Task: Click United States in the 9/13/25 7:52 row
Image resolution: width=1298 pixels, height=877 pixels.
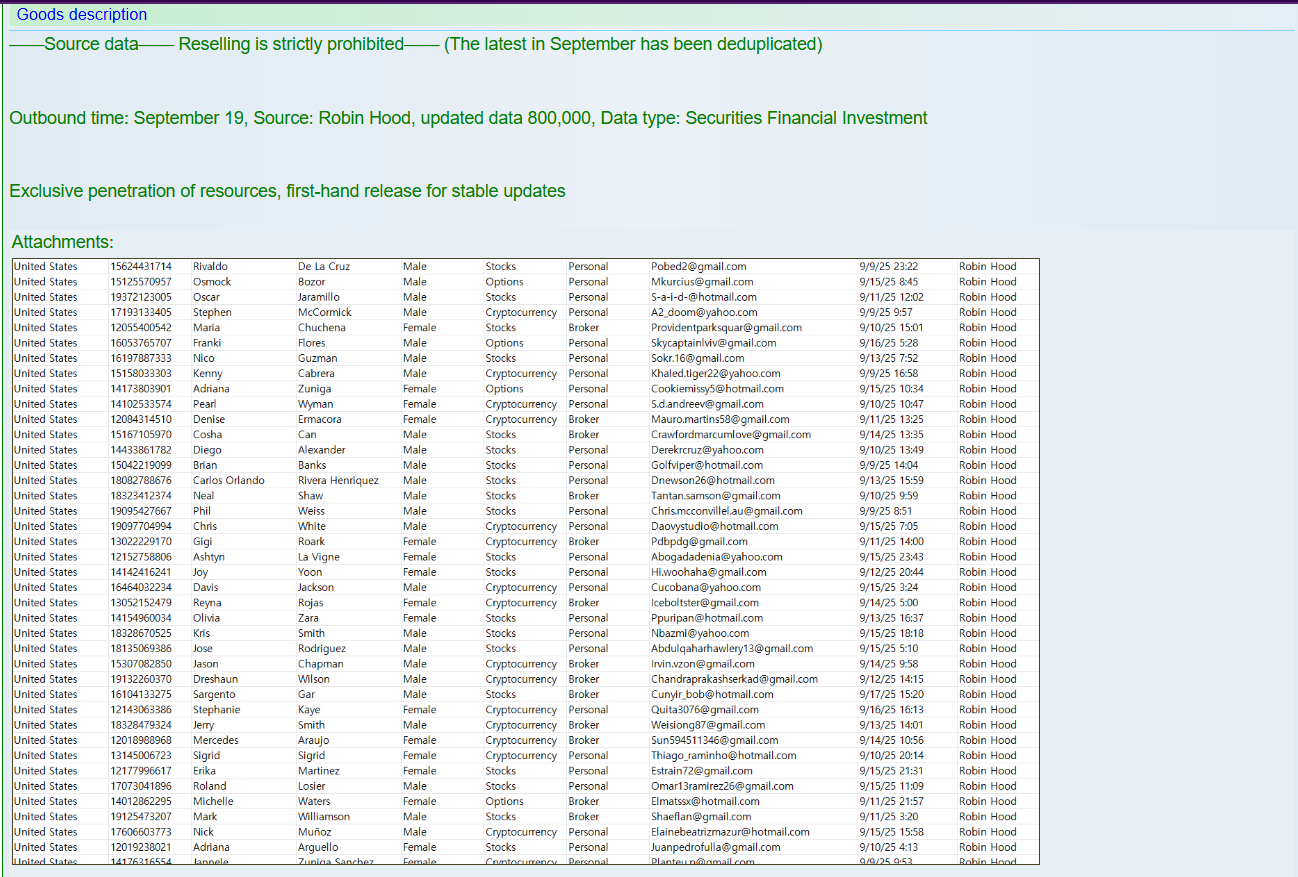Action: pyautogui.click(x=45, y=358)
